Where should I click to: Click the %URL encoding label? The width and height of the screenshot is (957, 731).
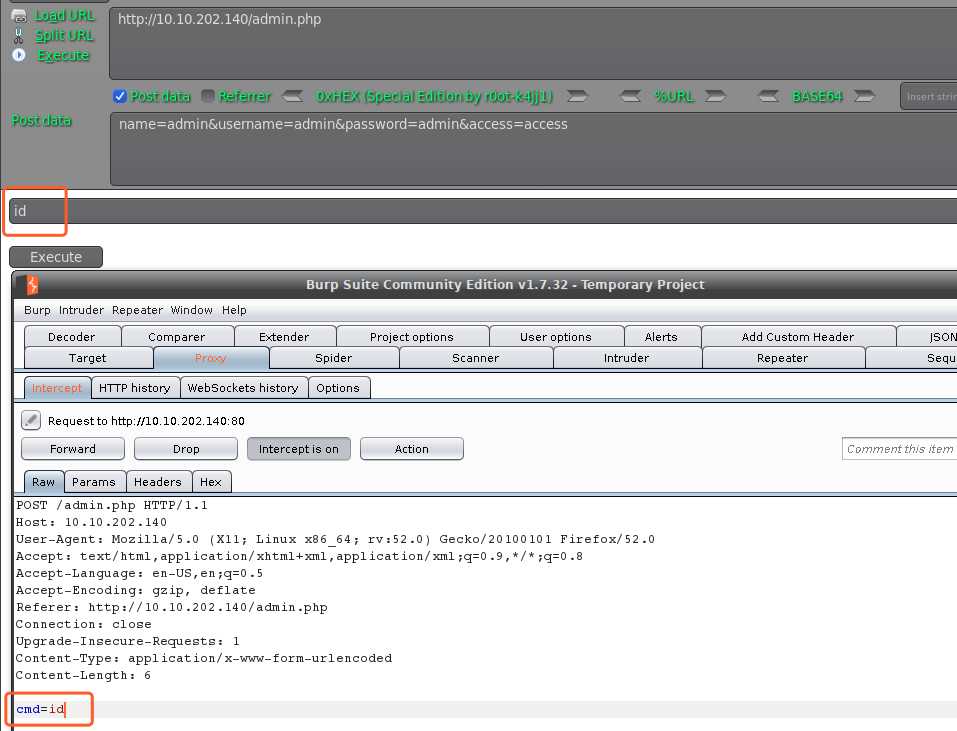click(674, 96)
